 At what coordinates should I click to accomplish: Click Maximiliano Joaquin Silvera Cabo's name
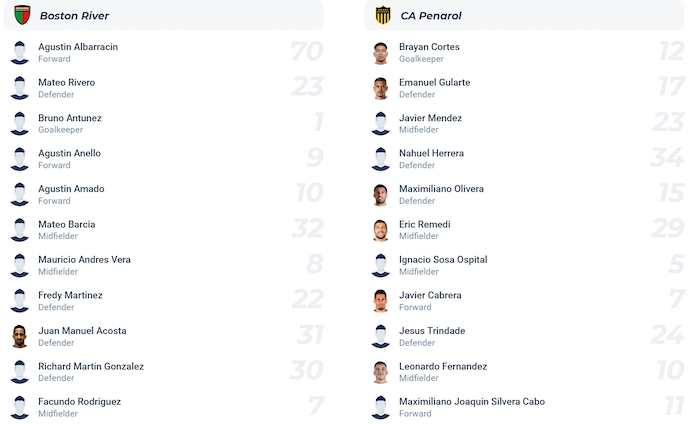471,402
